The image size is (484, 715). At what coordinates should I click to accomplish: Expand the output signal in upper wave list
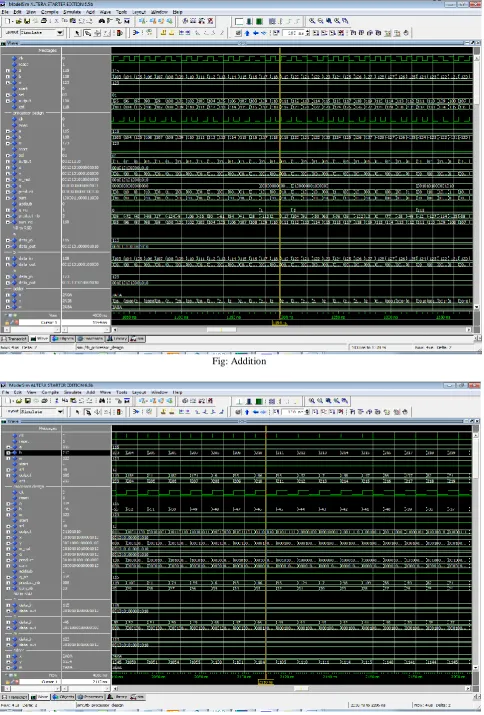[8, 100]
